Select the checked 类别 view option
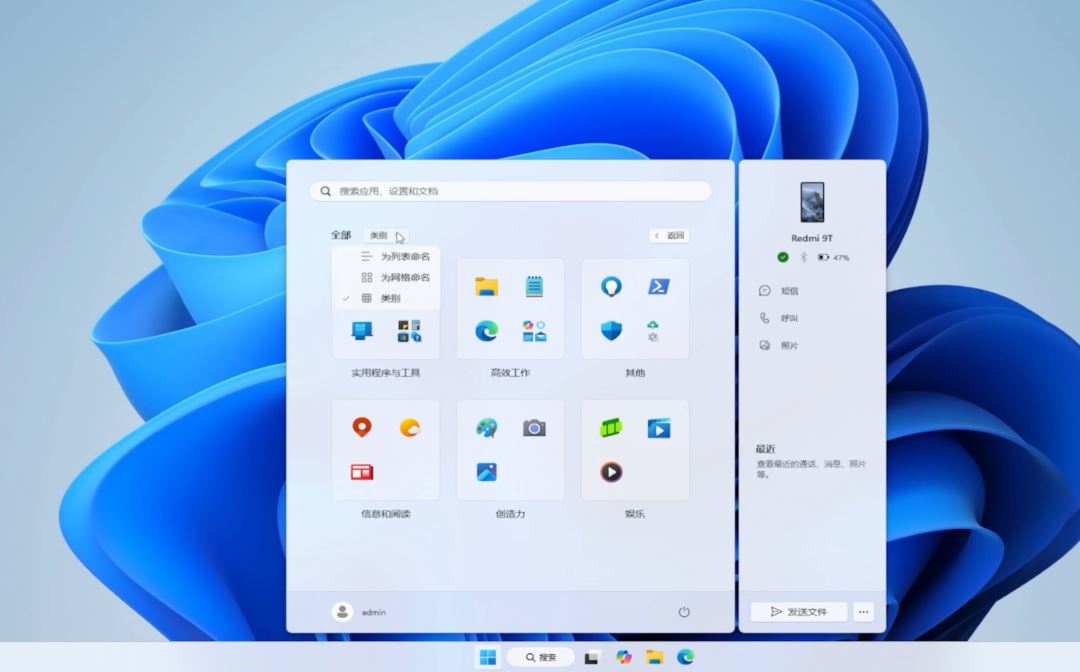The width and height of the screenshot is (1080, 672). click(390, 298)
